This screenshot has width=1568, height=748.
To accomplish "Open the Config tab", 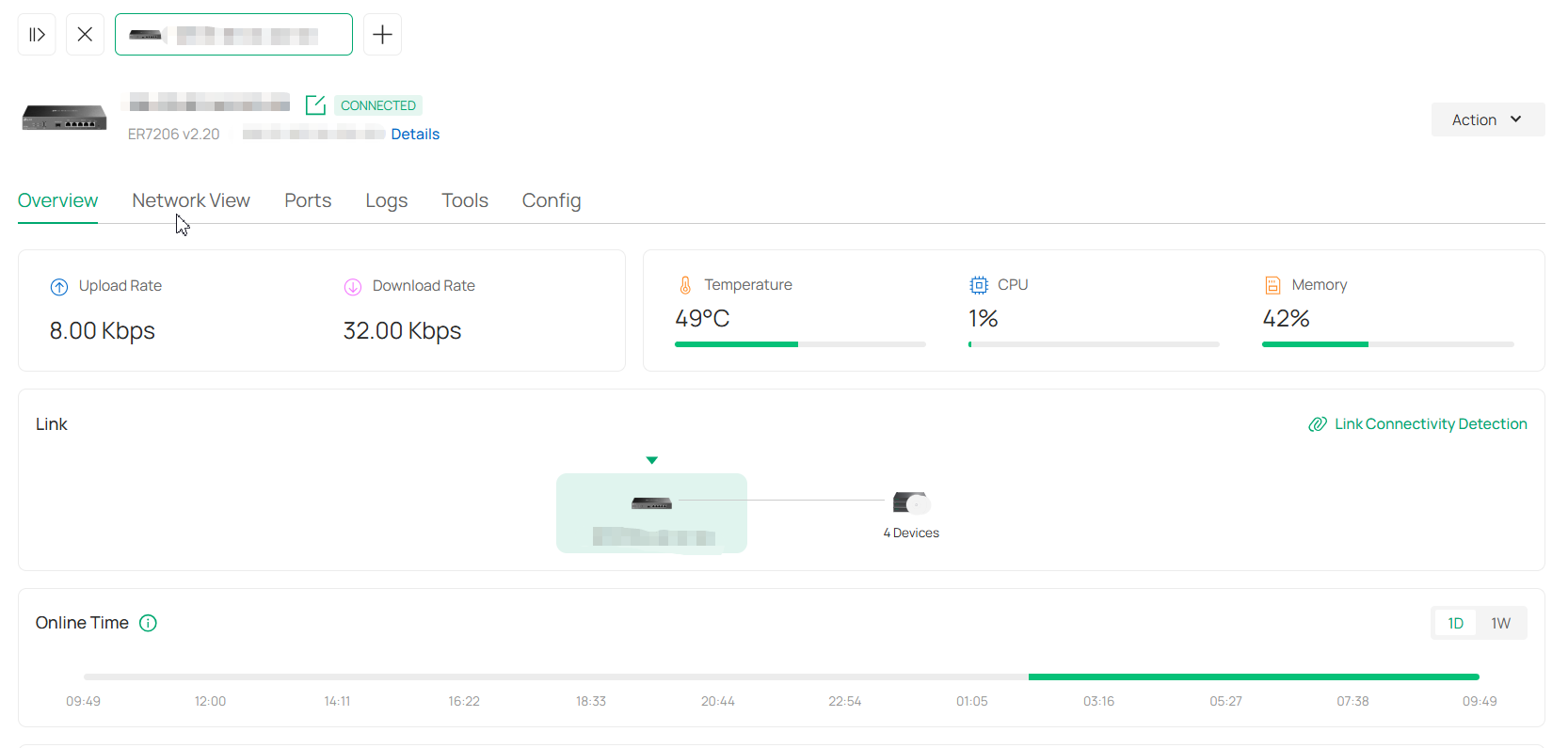I will coord(552,200).
